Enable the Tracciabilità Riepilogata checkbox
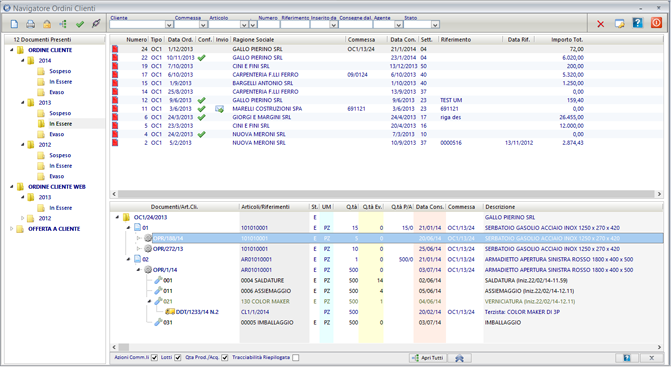The image size is (671, 367). (296, 358)
